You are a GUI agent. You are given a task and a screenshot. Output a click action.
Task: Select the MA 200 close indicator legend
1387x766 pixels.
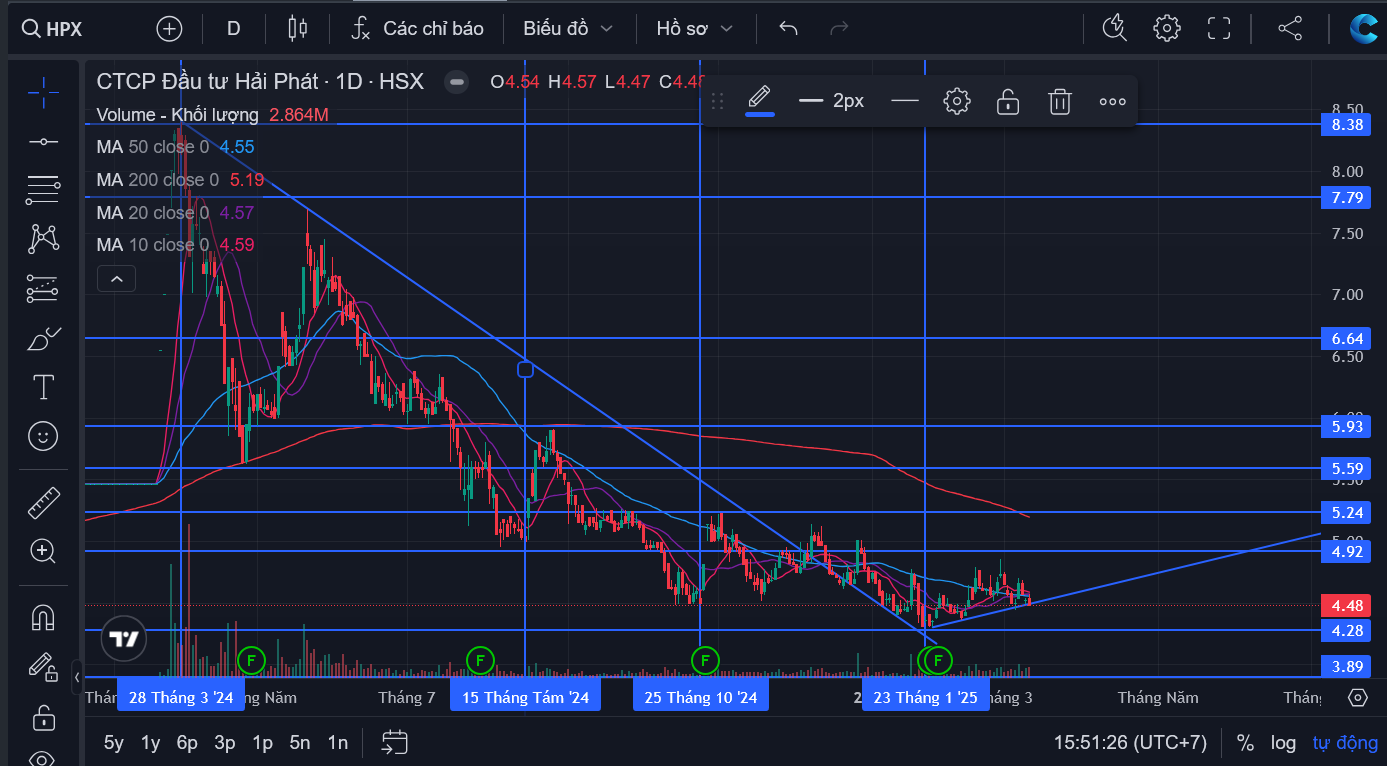157,180
